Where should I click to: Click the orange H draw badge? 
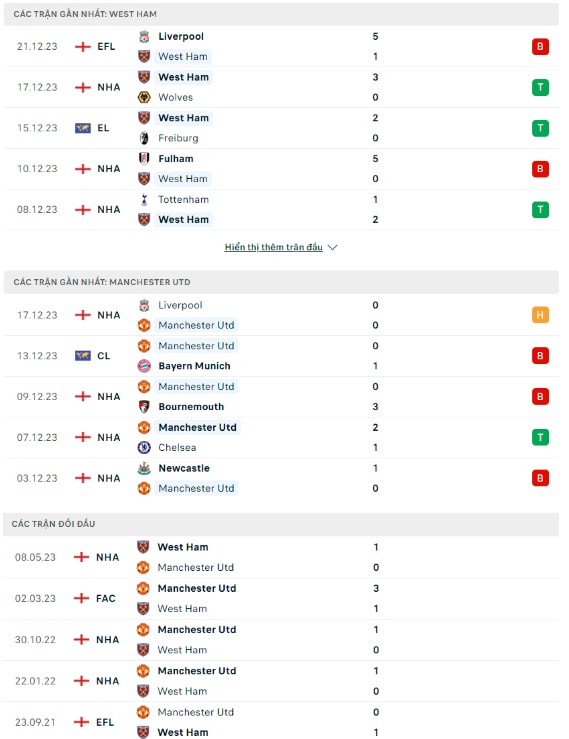pyautogui.click(x=540, y=315)
